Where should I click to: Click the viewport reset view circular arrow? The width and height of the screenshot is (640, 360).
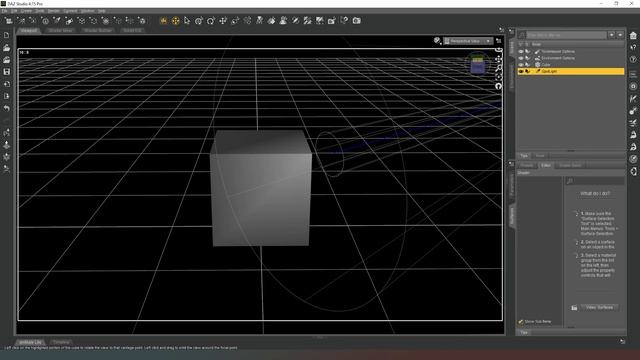point(498,86)
